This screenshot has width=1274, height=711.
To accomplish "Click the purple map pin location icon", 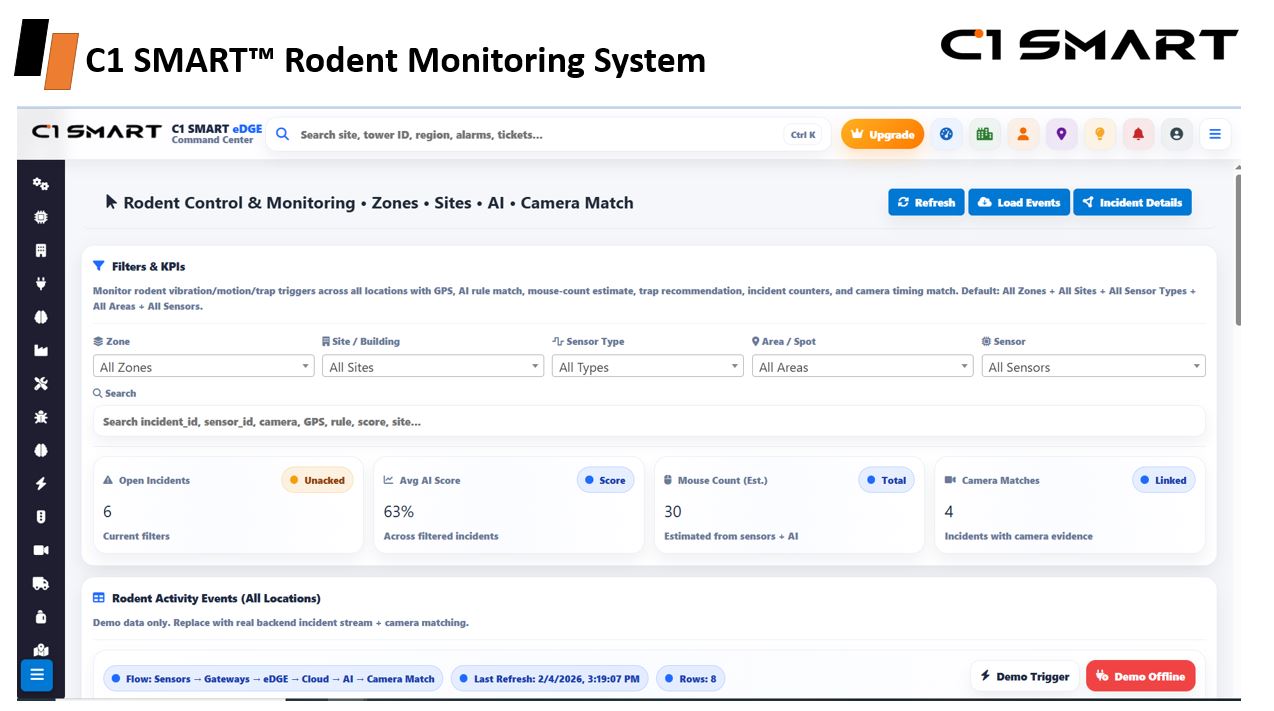I will click(x=1061, y=134).
